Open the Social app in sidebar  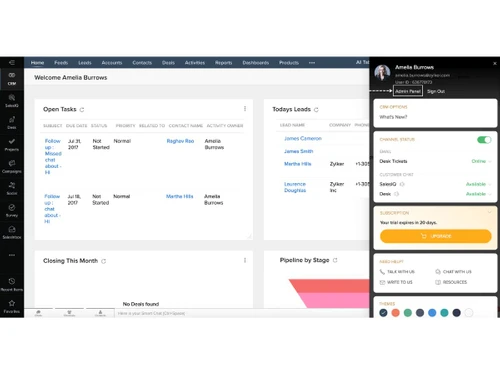[x=12, y=189]
